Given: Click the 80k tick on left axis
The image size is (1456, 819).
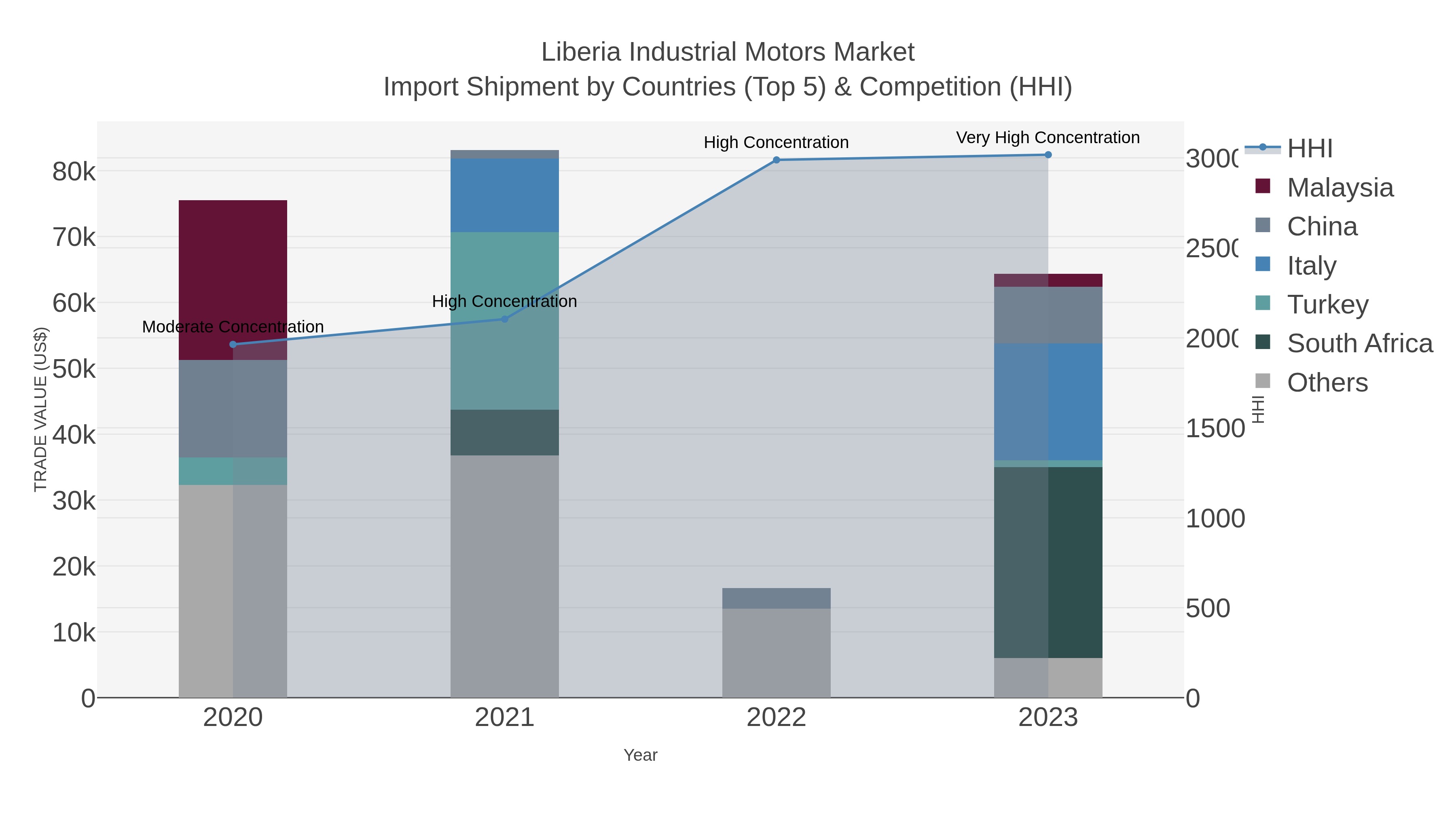Looking at the screenshot, I should [74, 172].
